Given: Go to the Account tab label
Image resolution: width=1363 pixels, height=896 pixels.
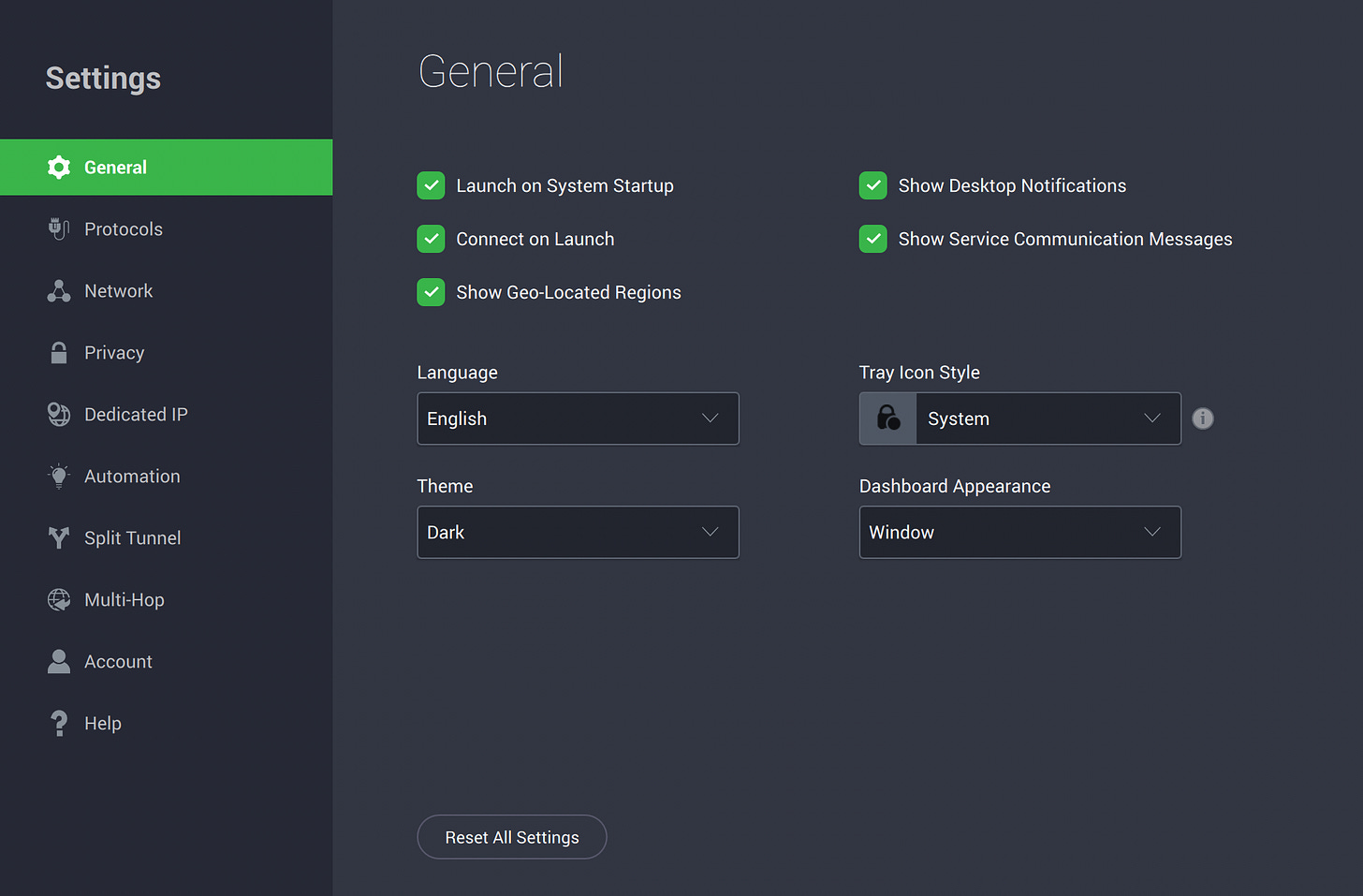Looking at the screenshot, I should point(118,662).
